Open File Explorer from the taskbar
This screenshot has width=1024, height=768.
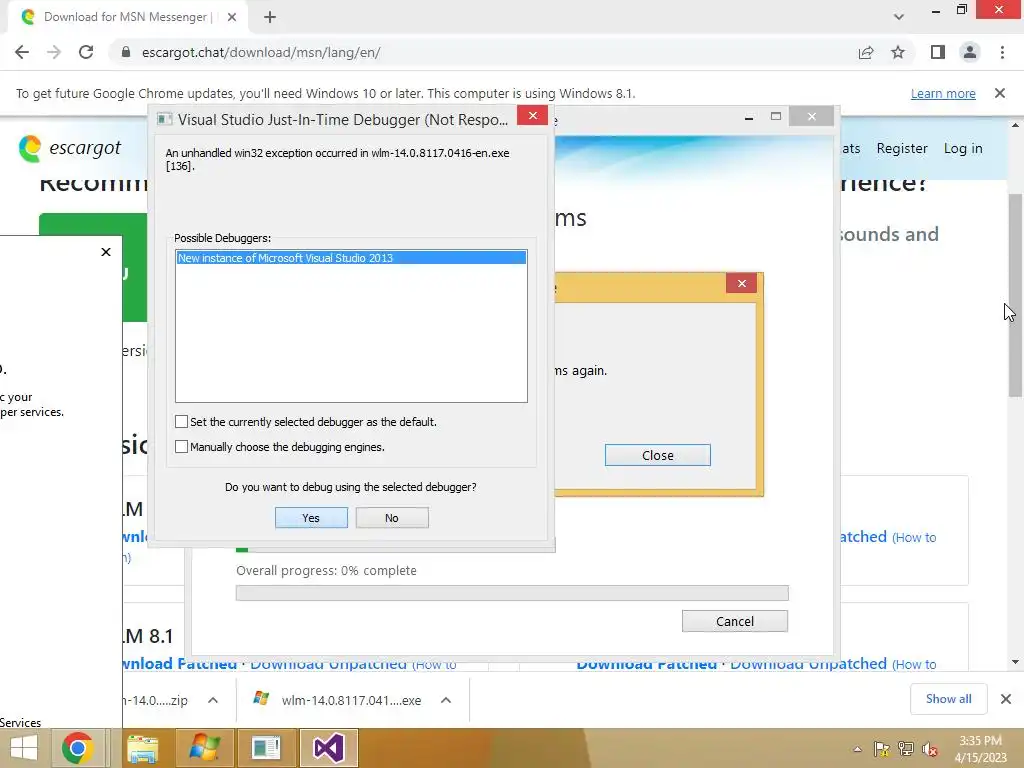coord(142,748)
